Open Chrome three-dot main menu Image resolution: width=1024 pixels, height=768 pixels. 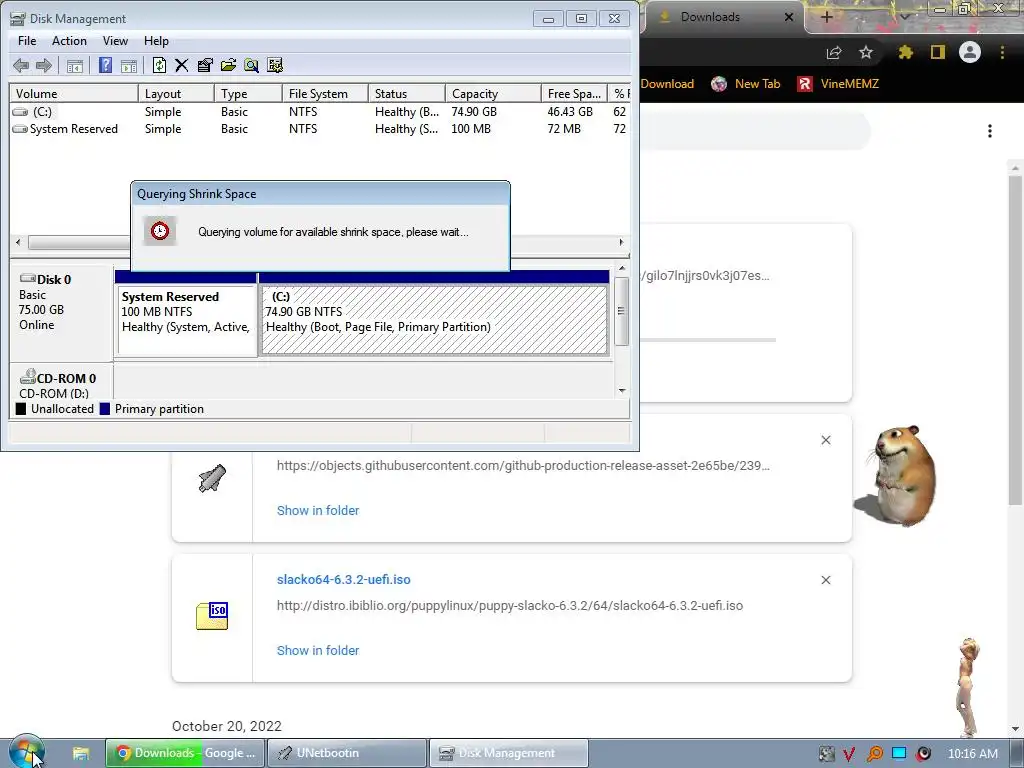(x=1002, y=52)
